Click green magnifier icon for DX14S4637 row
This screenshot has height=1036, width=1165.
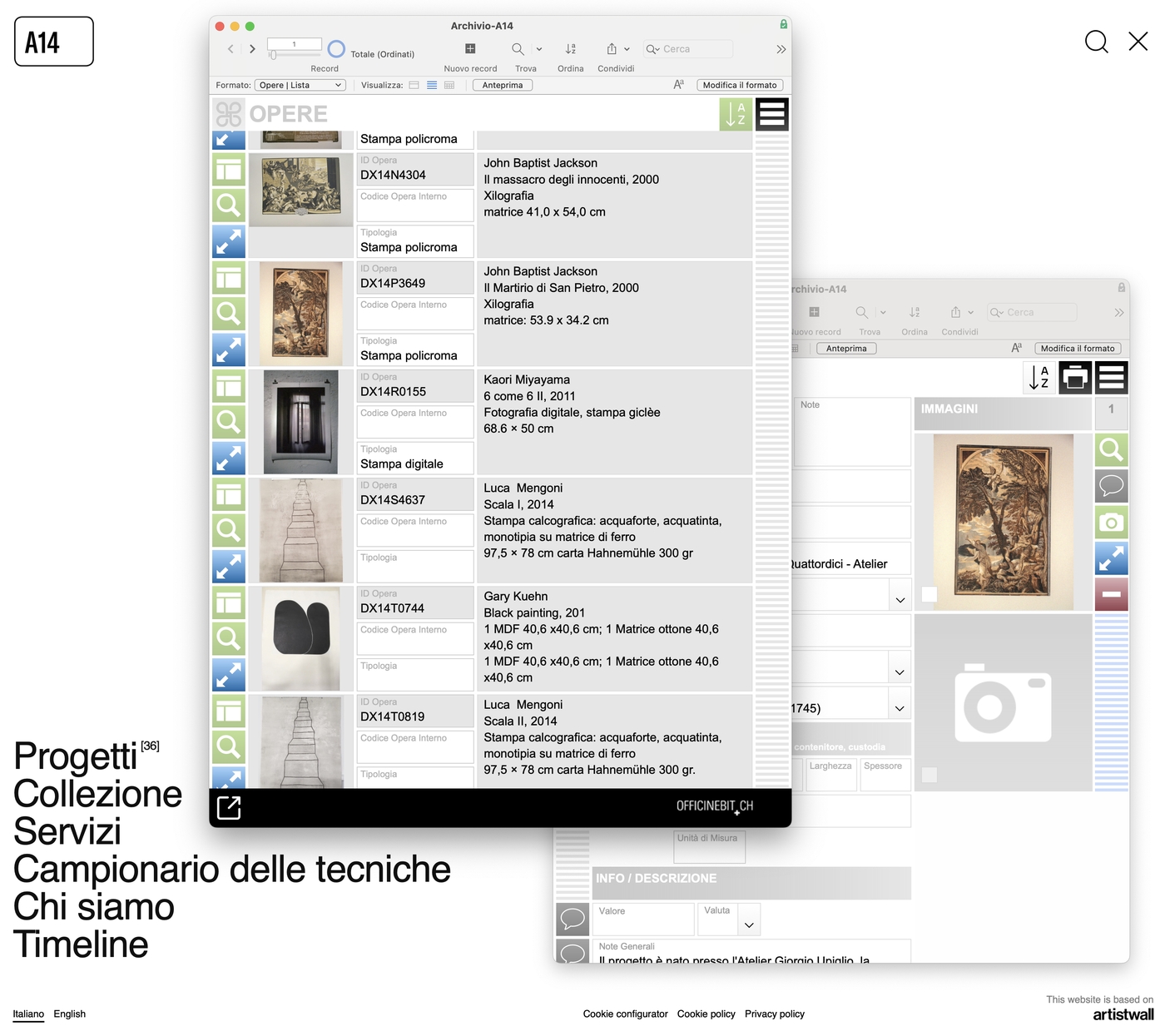coord(229,530)
